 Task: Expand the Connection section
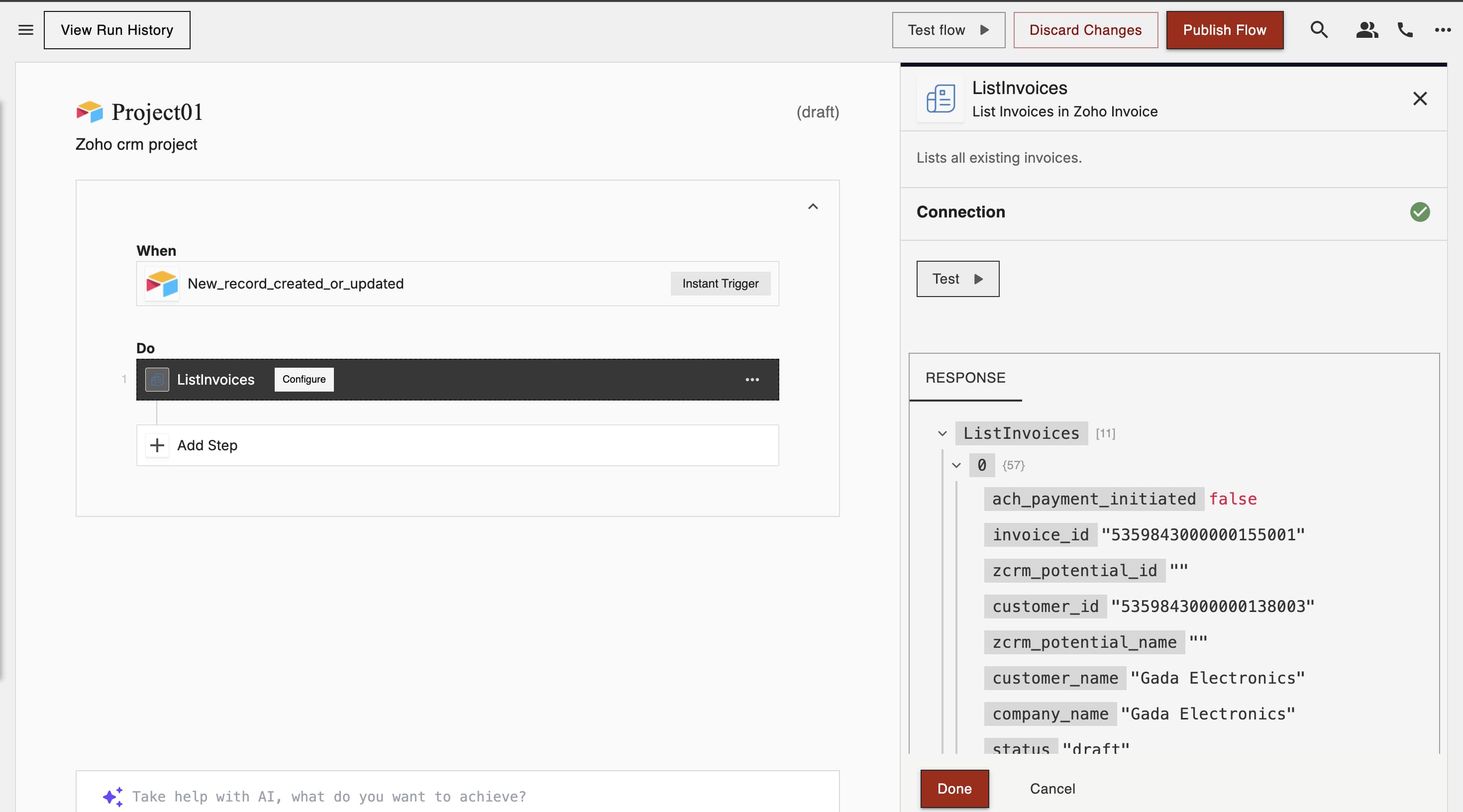tap(1173, 212)
